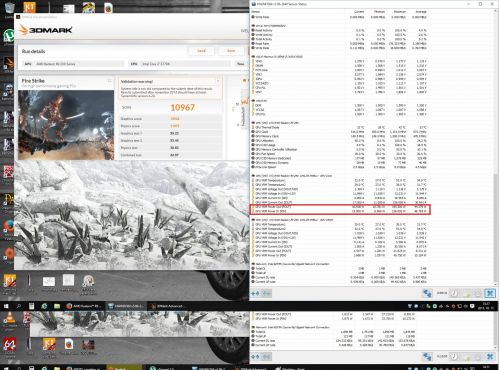The image size is (500, 370).
Task: Select the GPU Utilization sensor row
Action: point(339,141)
